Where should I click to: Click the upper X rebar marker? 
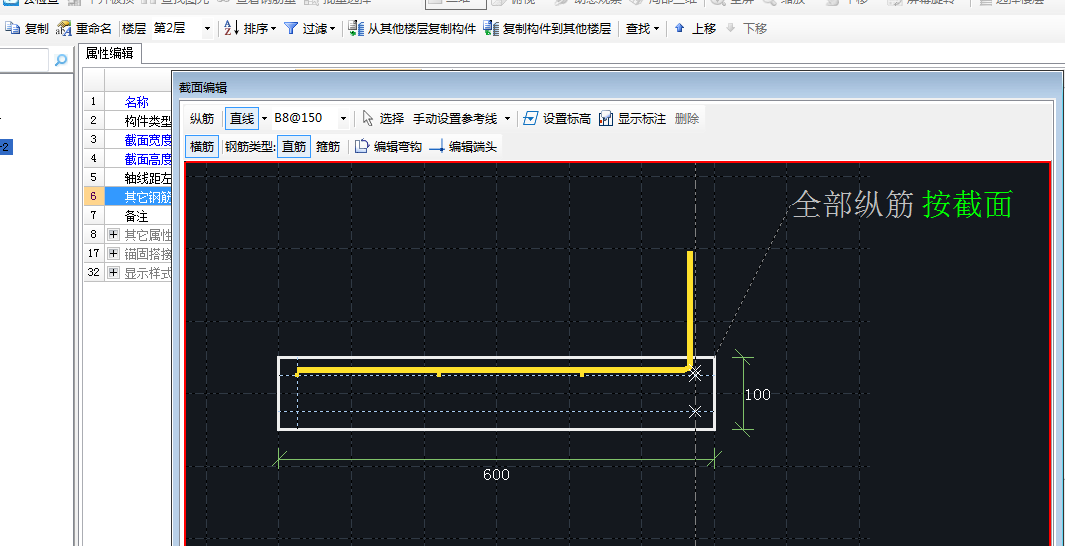[x=695, y=374]
